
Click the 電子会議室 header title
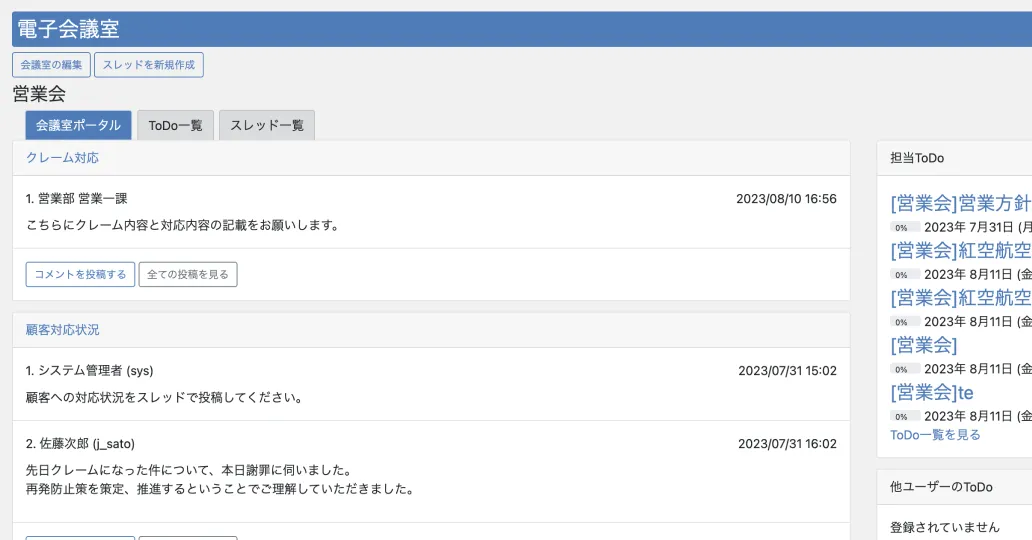coord(68,29)
